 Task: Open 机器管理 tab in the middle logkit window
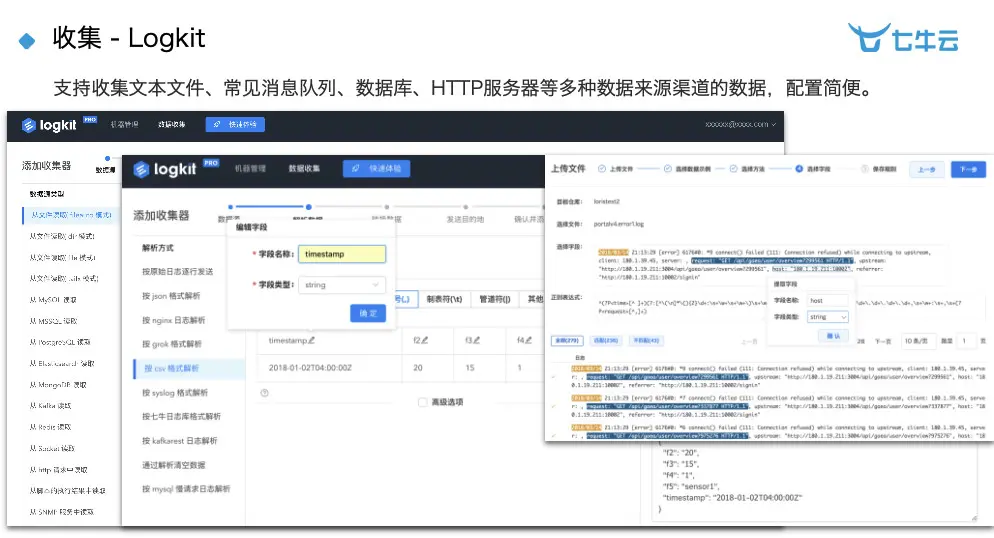(250, 169)
